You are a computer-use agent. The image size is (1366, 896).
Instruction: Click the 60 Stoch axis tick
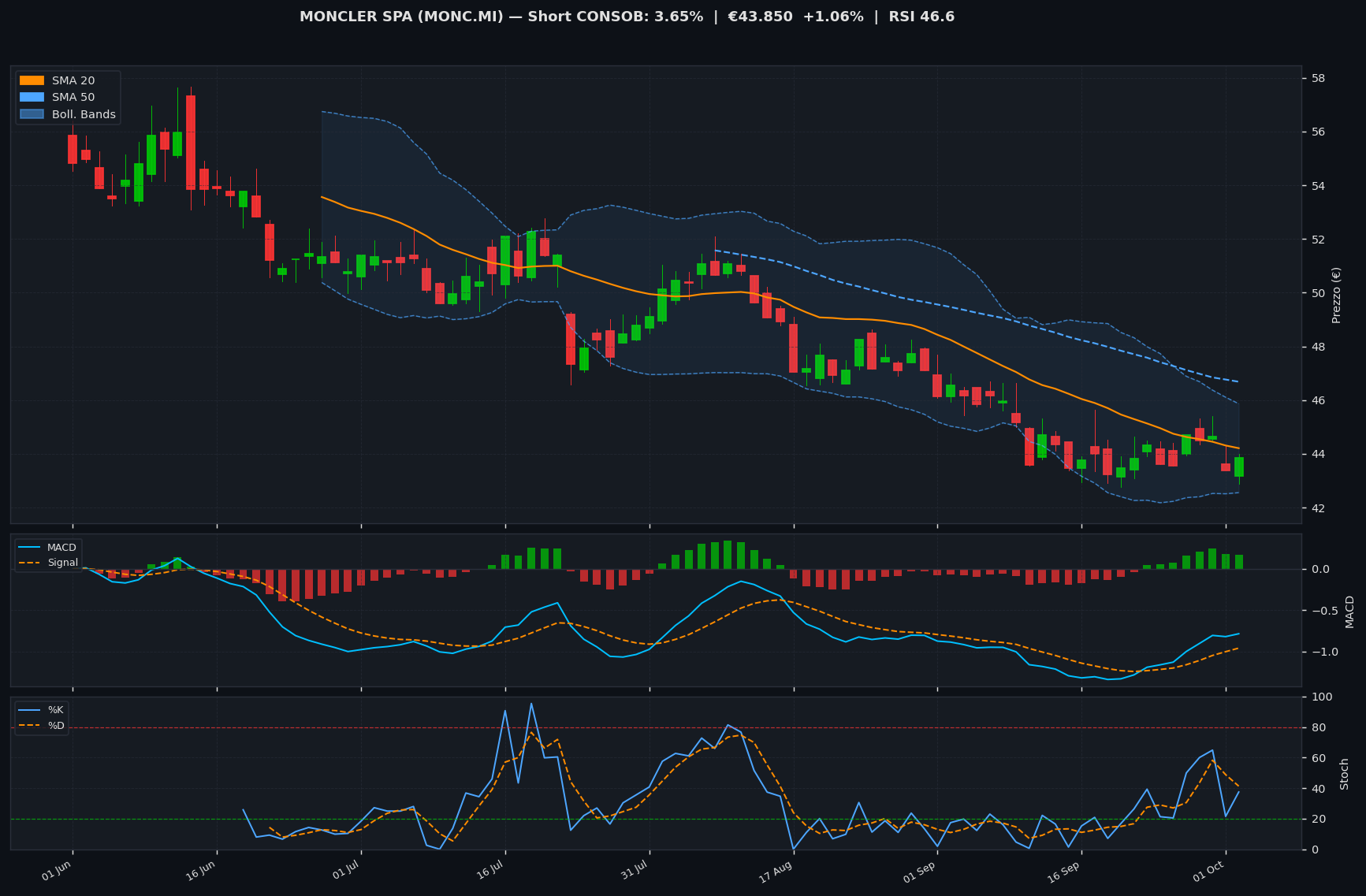[1318, 759]
